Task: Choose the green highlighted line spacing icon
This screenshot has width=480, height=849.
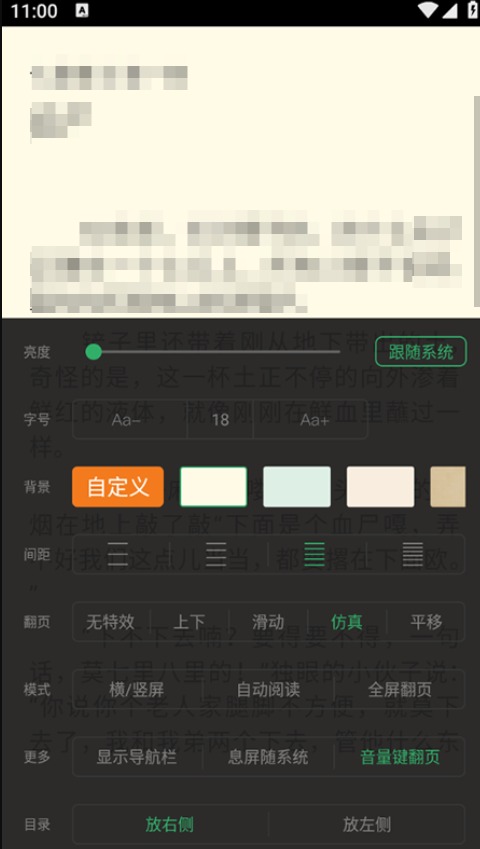Action: coord(314,554)
